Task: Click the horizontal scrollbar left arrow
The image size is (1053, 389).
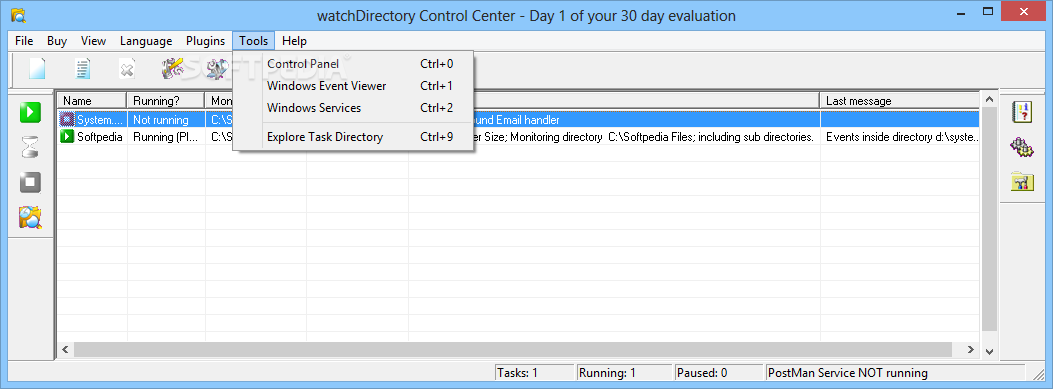Action: [x=65, y=349]
